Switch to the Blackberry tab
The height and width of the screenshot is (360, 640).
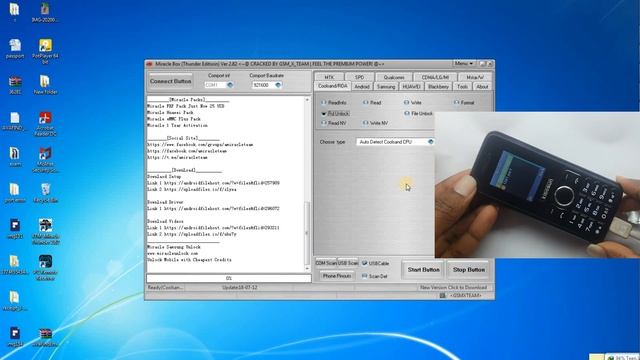click(x=438, y=87)
